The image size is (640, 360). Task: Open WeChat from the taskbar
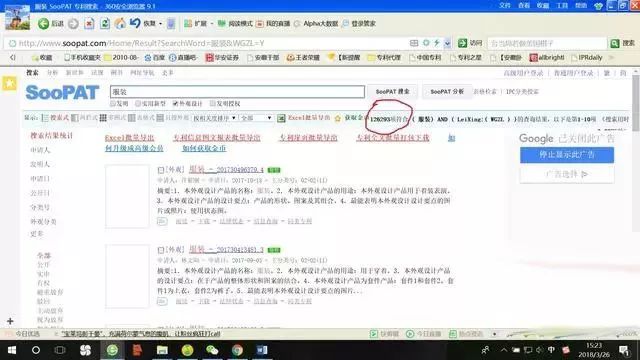[x=212, y=350]
